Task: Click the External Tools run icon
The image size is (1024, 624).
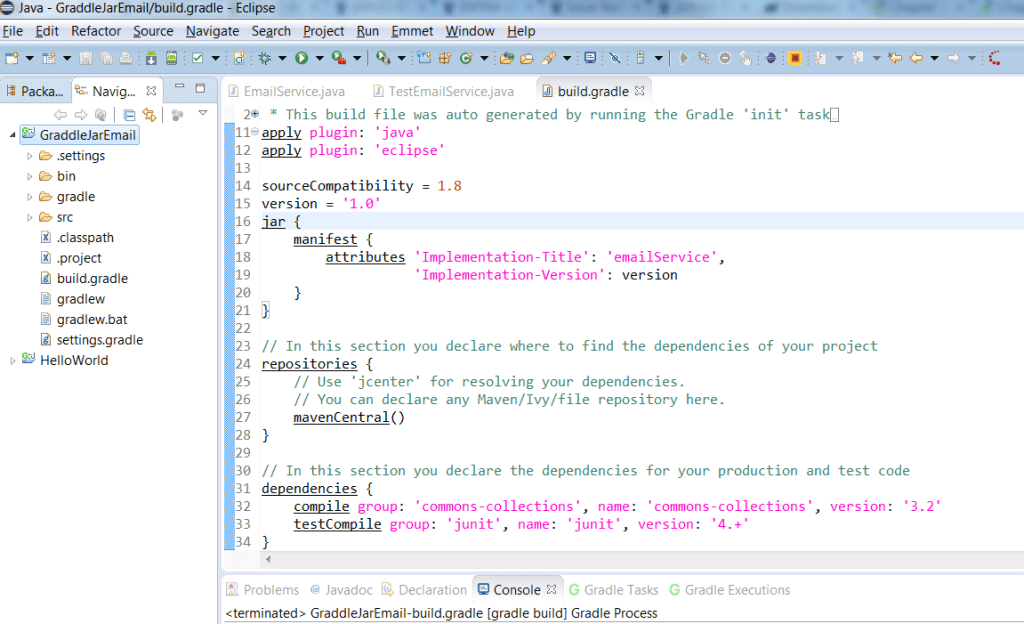Action: tap(383, 58)
